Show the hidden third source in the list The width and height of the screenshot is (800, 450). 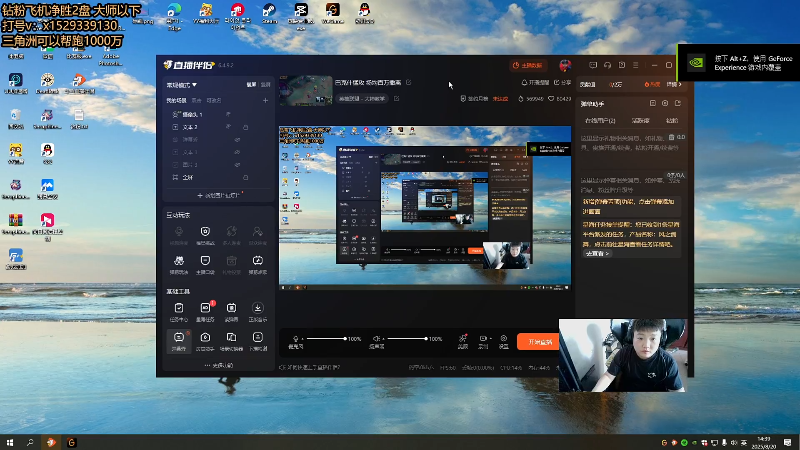[237, 139]
